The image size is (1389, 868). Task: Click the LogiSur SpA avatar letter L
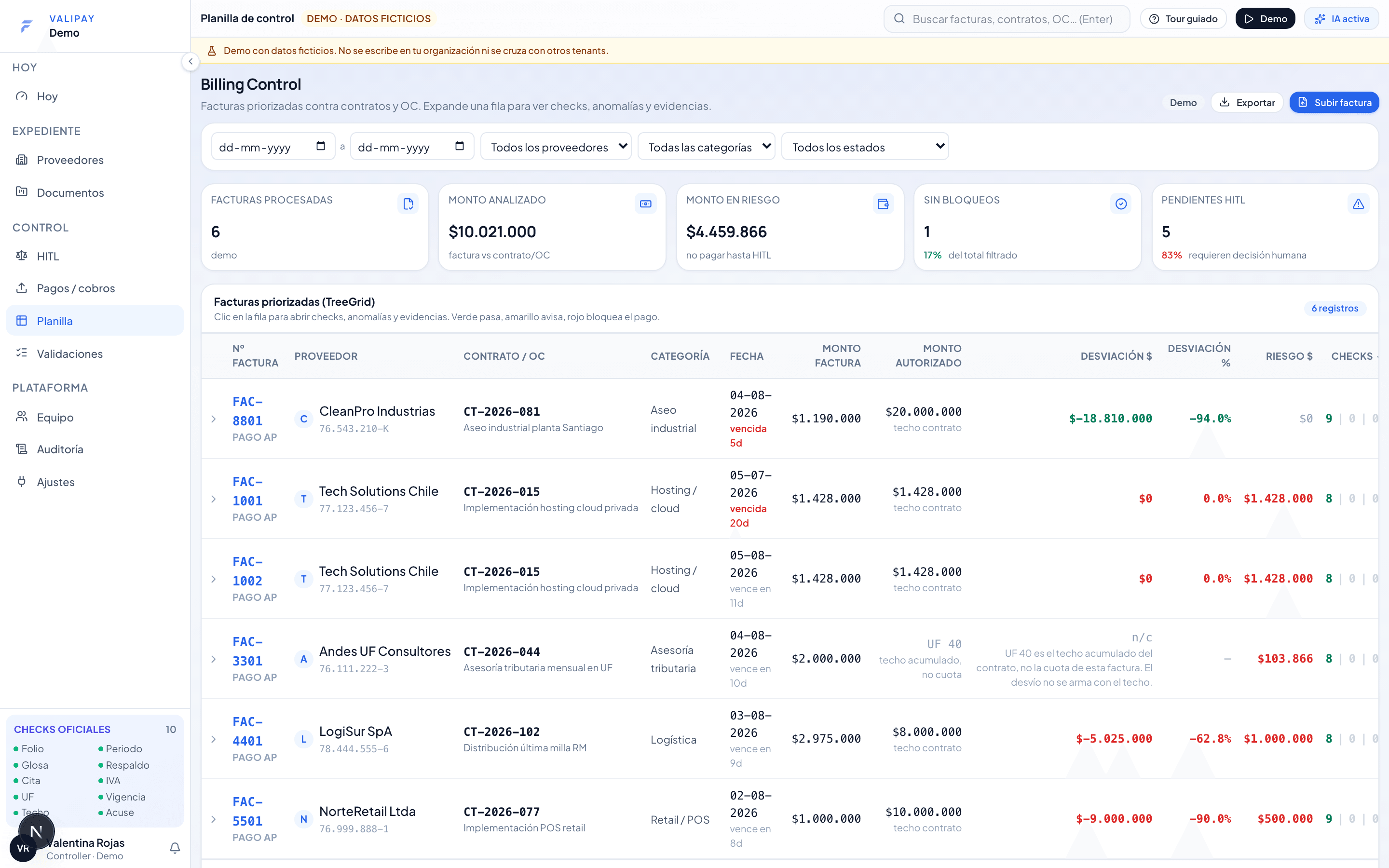[x=304, y=739]
